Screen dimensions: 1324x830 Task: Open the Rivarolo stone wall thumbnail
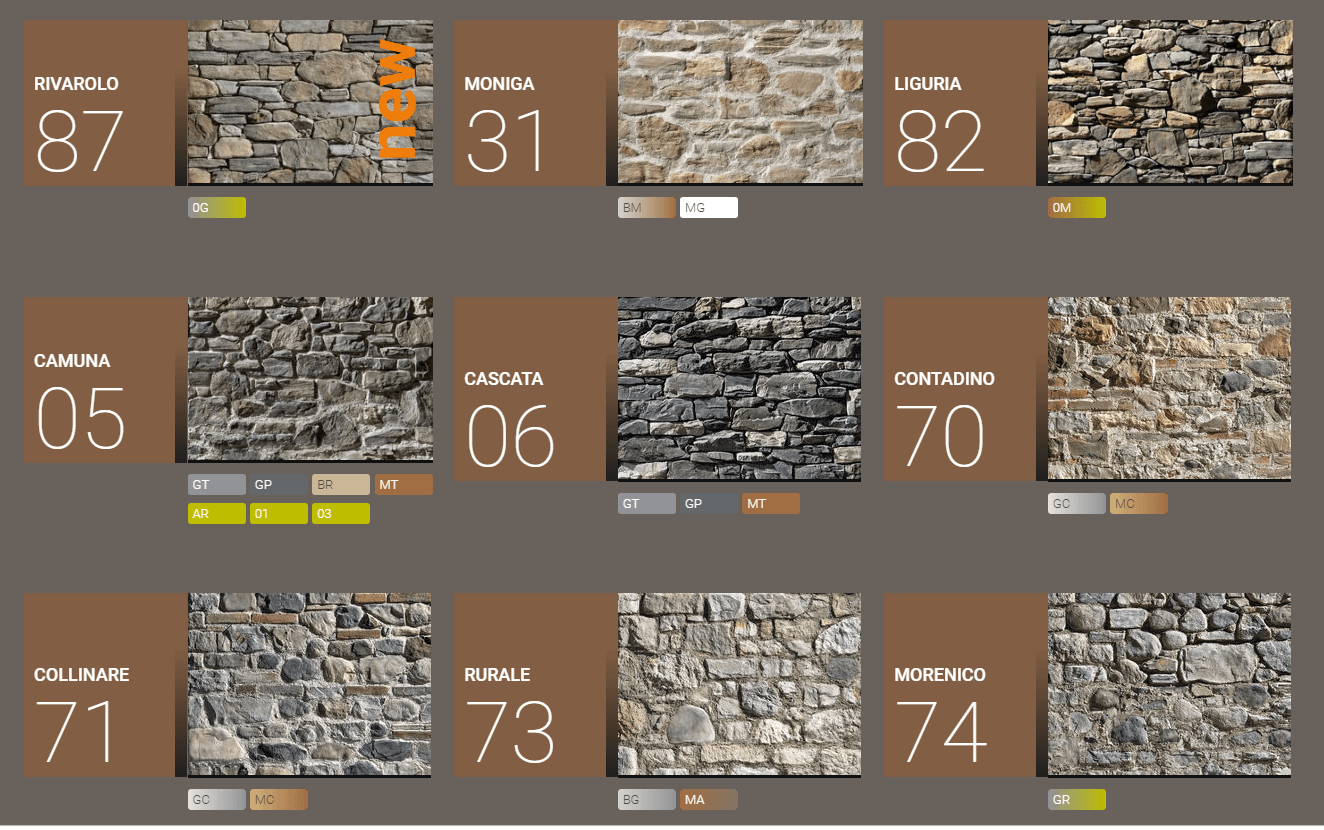pos(310,102)
